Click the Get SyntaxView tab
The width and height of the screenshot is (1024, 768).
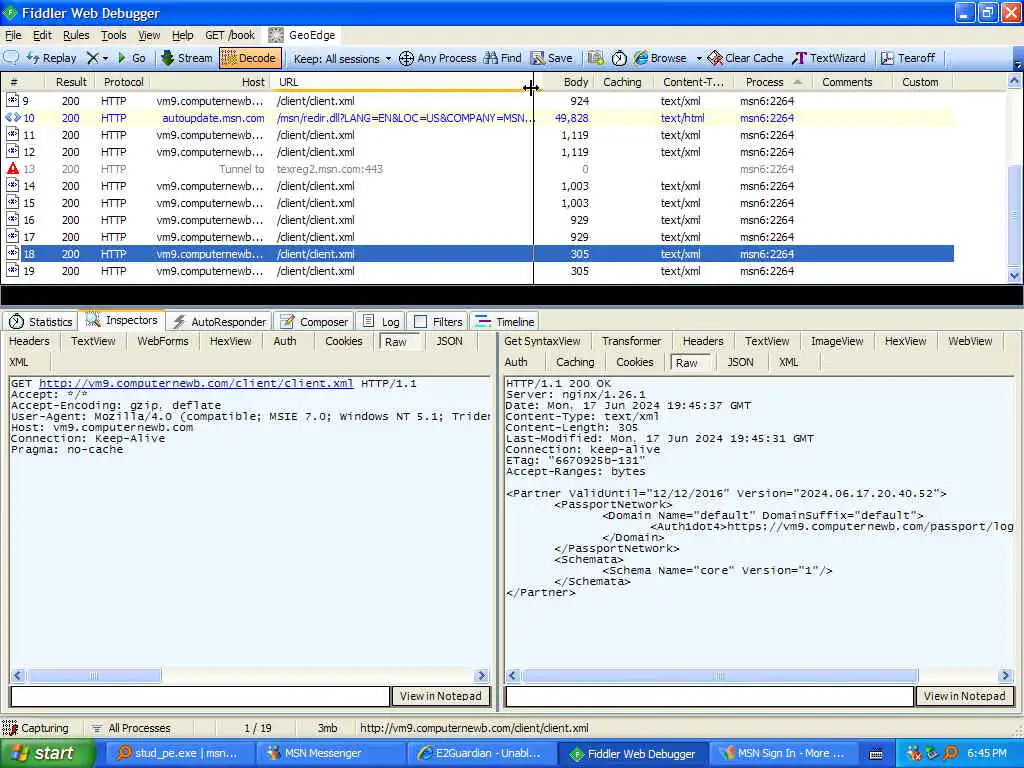542,341
